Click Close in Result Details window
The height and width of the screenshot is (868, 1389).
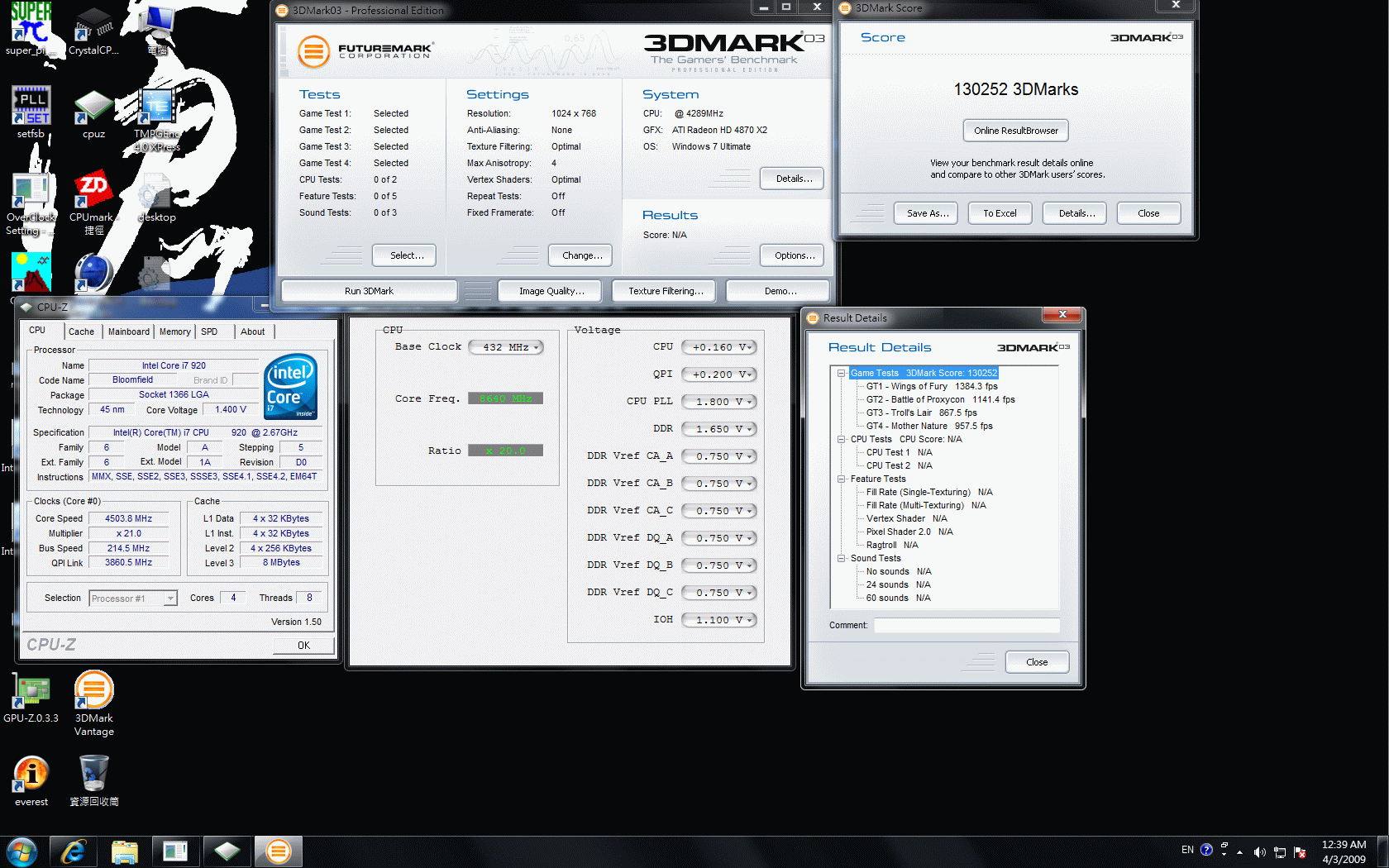(x=1037, y=662)
